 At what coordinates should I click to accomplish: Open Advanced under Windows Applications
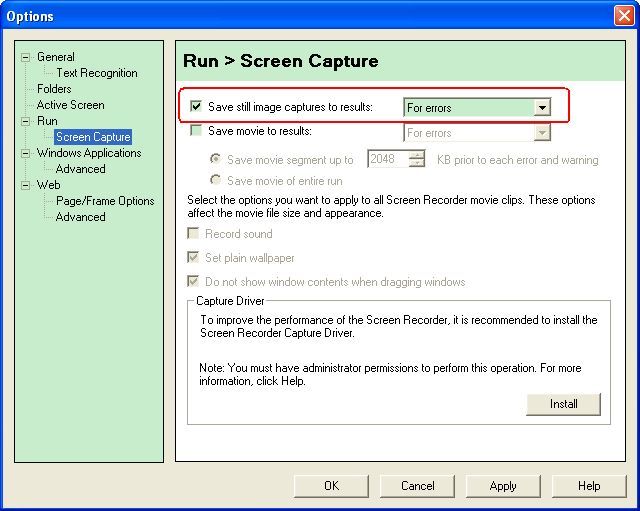tap(80, 169)
